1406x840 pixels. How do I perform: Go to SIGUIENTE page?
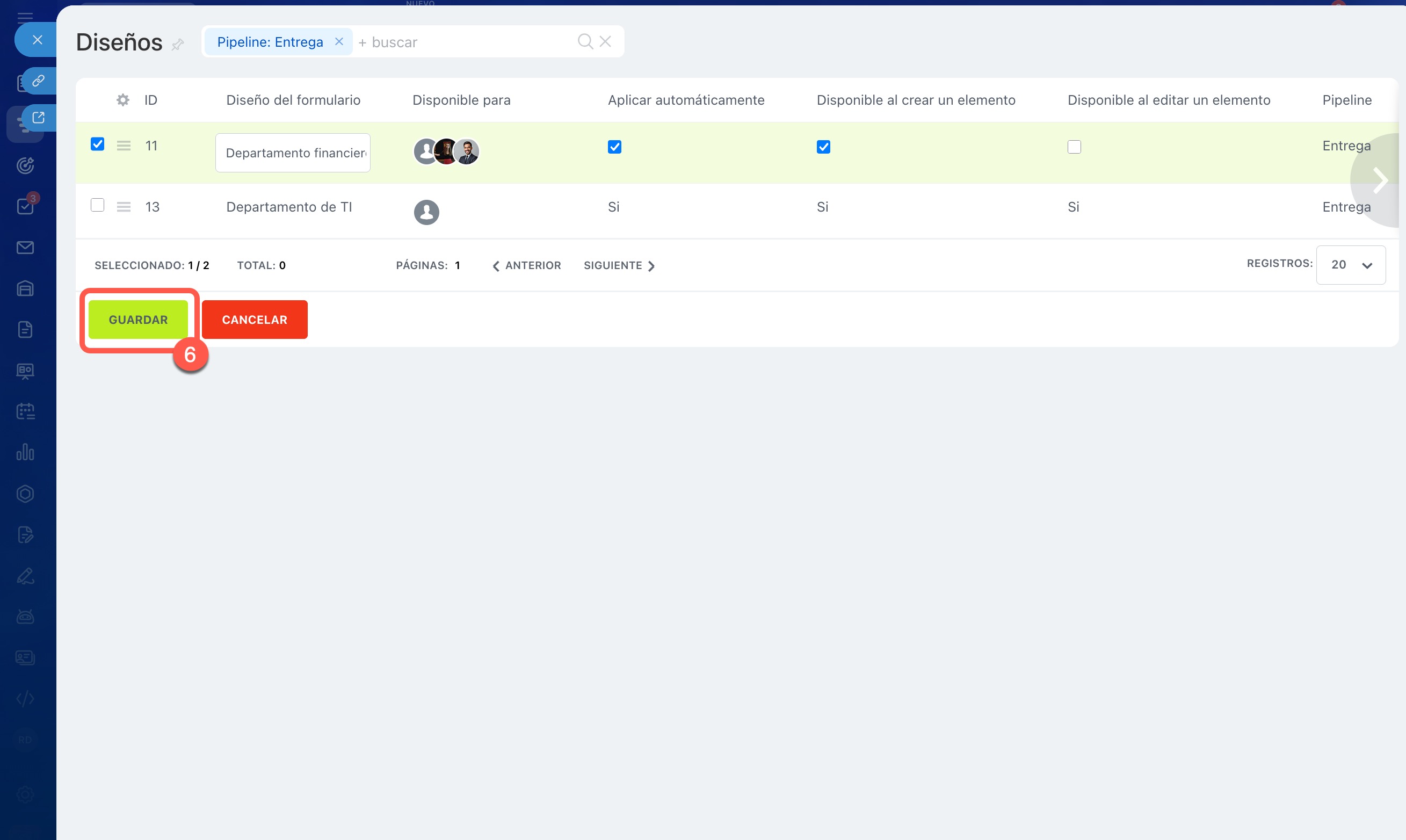point(619,265)
